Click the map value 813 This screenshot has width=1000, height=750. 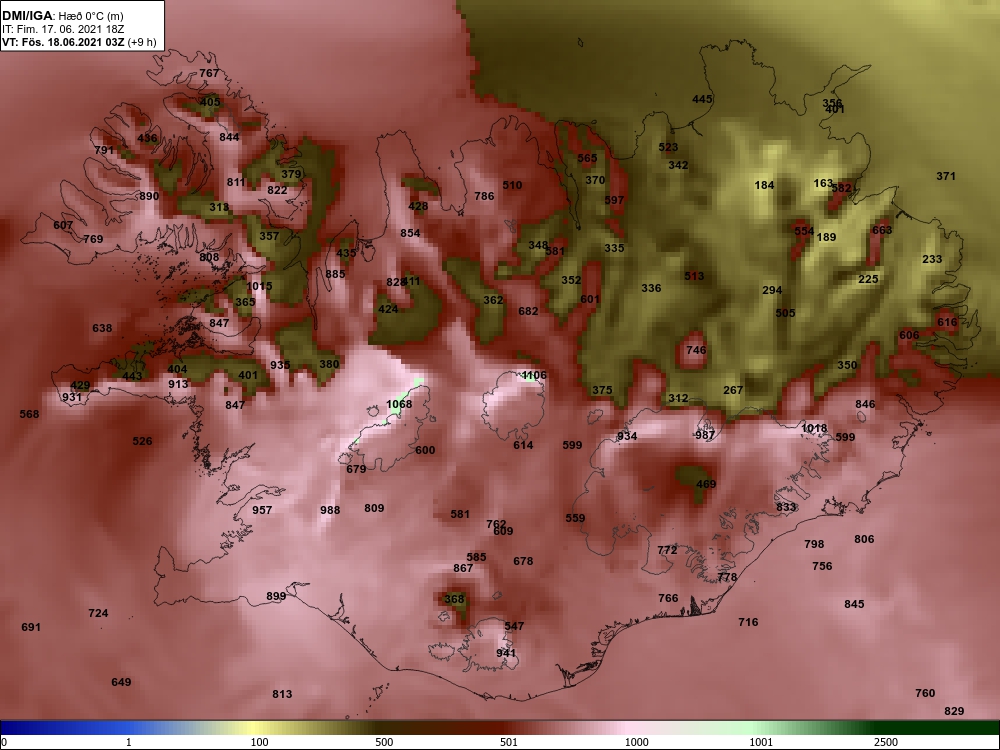(282, 695)
